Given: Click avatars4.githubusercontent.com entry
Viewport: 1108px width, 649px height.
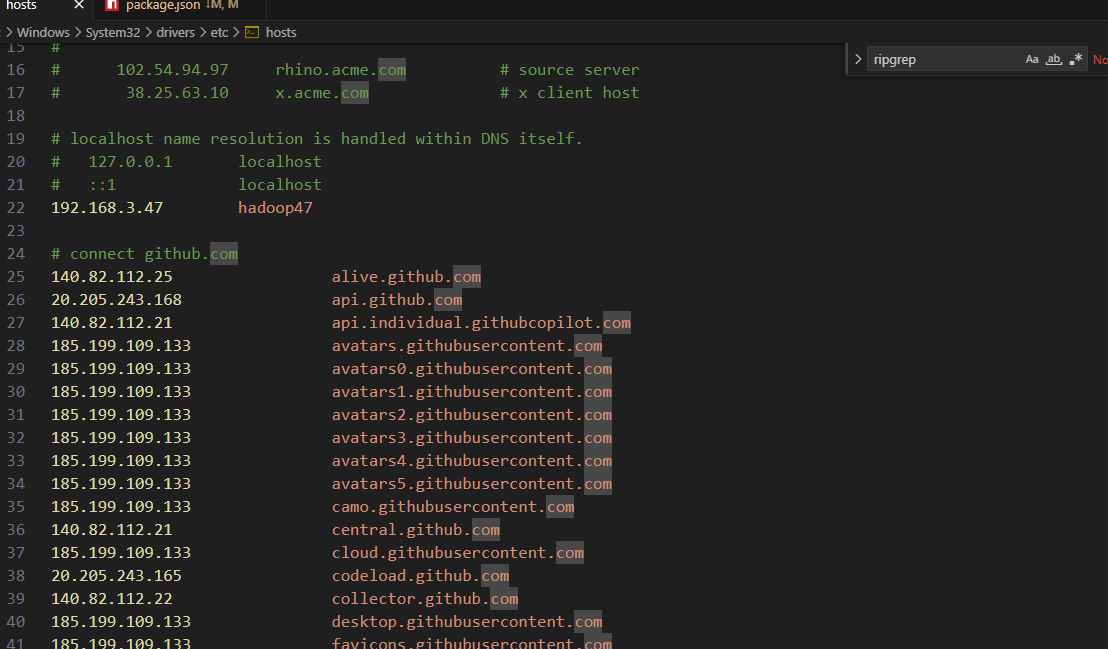Looking at the screenshot, I should point(472,460).
